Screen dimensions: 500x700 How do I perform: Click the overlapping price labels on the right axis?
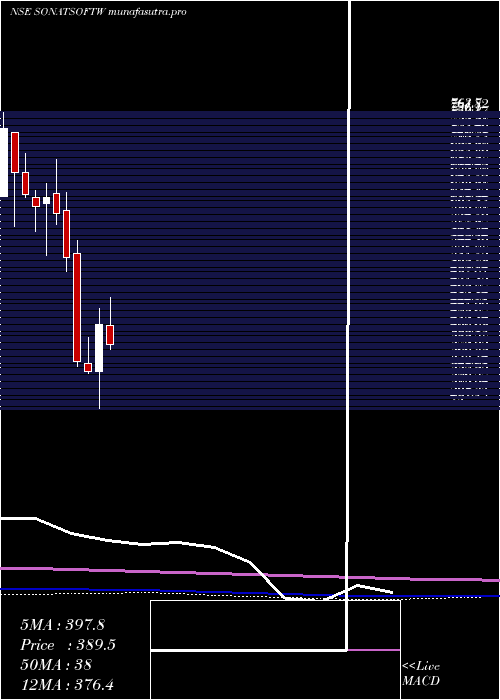470,105
